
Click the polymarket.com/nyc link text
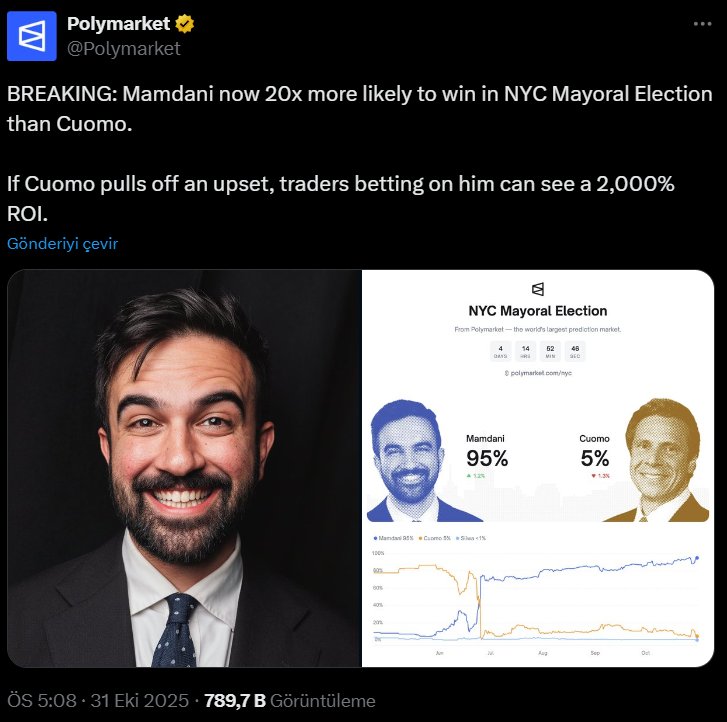(538, 372)
